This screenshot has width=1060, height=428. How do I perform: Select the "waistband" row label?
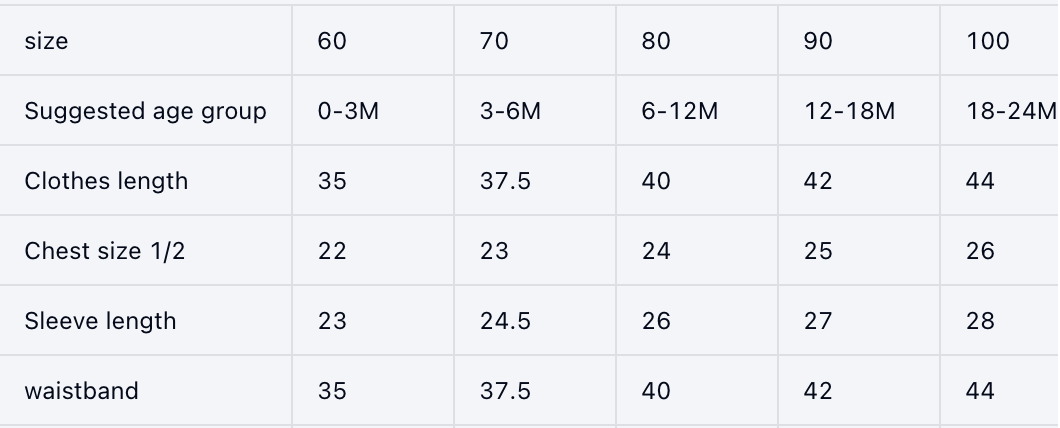81,391
